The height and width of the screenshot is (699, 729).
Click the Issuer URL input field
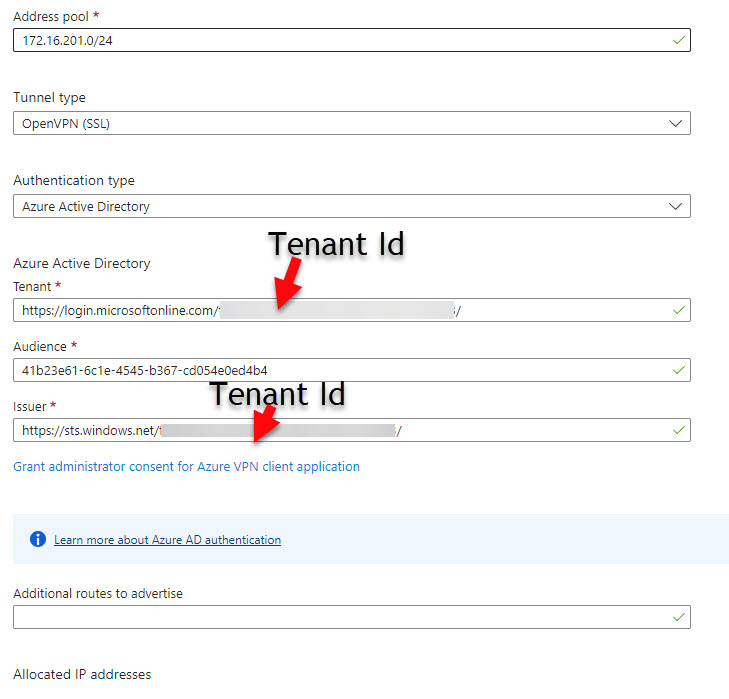[x=351, y=430]
